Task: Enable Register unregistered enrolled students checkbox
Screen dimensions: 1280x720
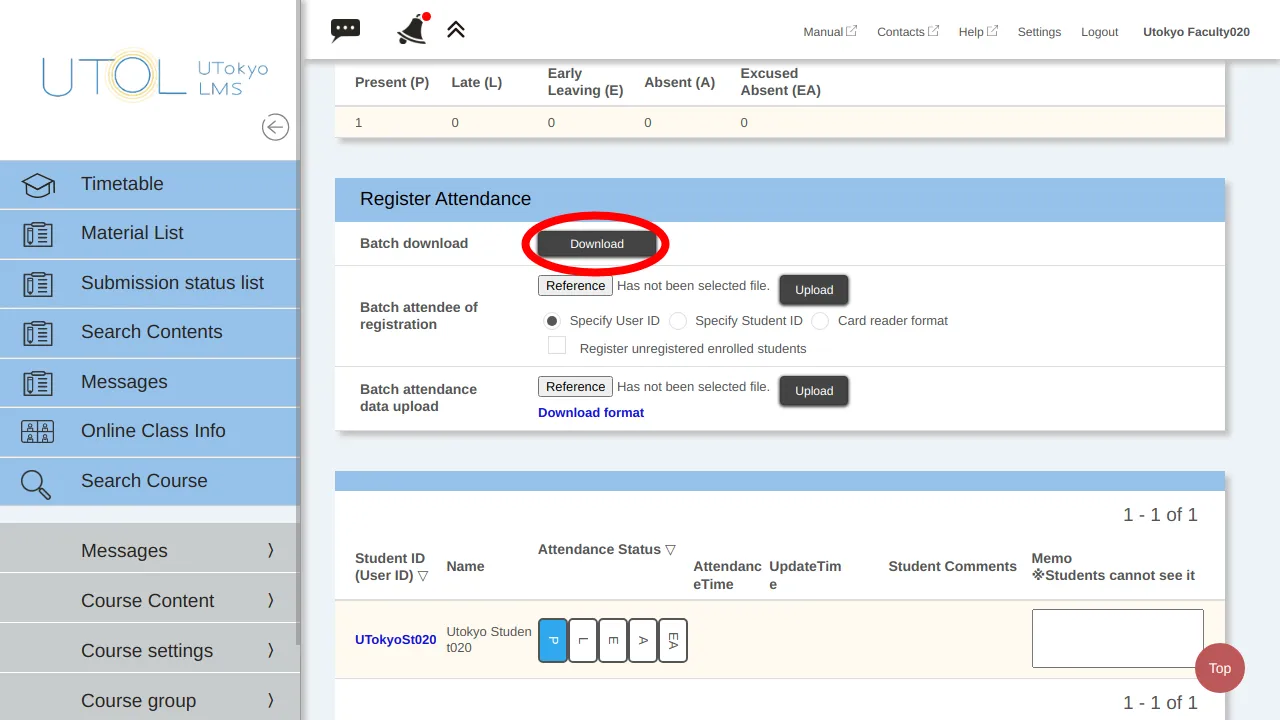Action: click(x=557, y=346)
